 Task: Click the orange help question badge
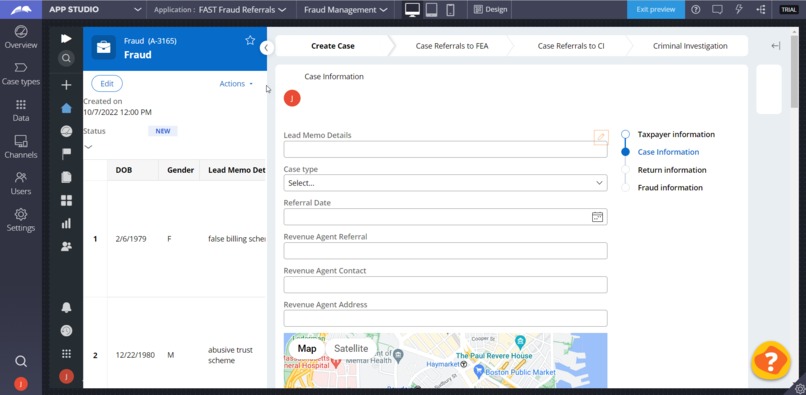coord(770,361)
